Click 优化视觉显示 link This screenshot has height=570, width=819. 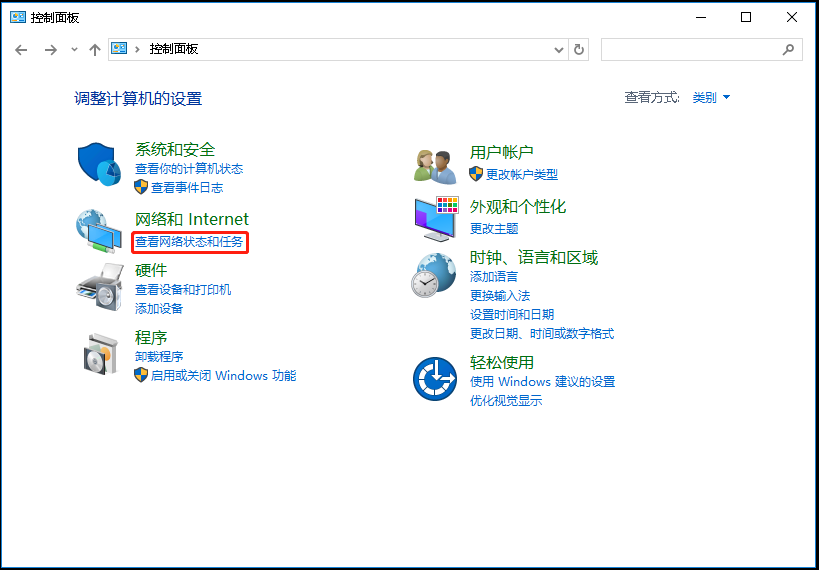tap(506, 401)
